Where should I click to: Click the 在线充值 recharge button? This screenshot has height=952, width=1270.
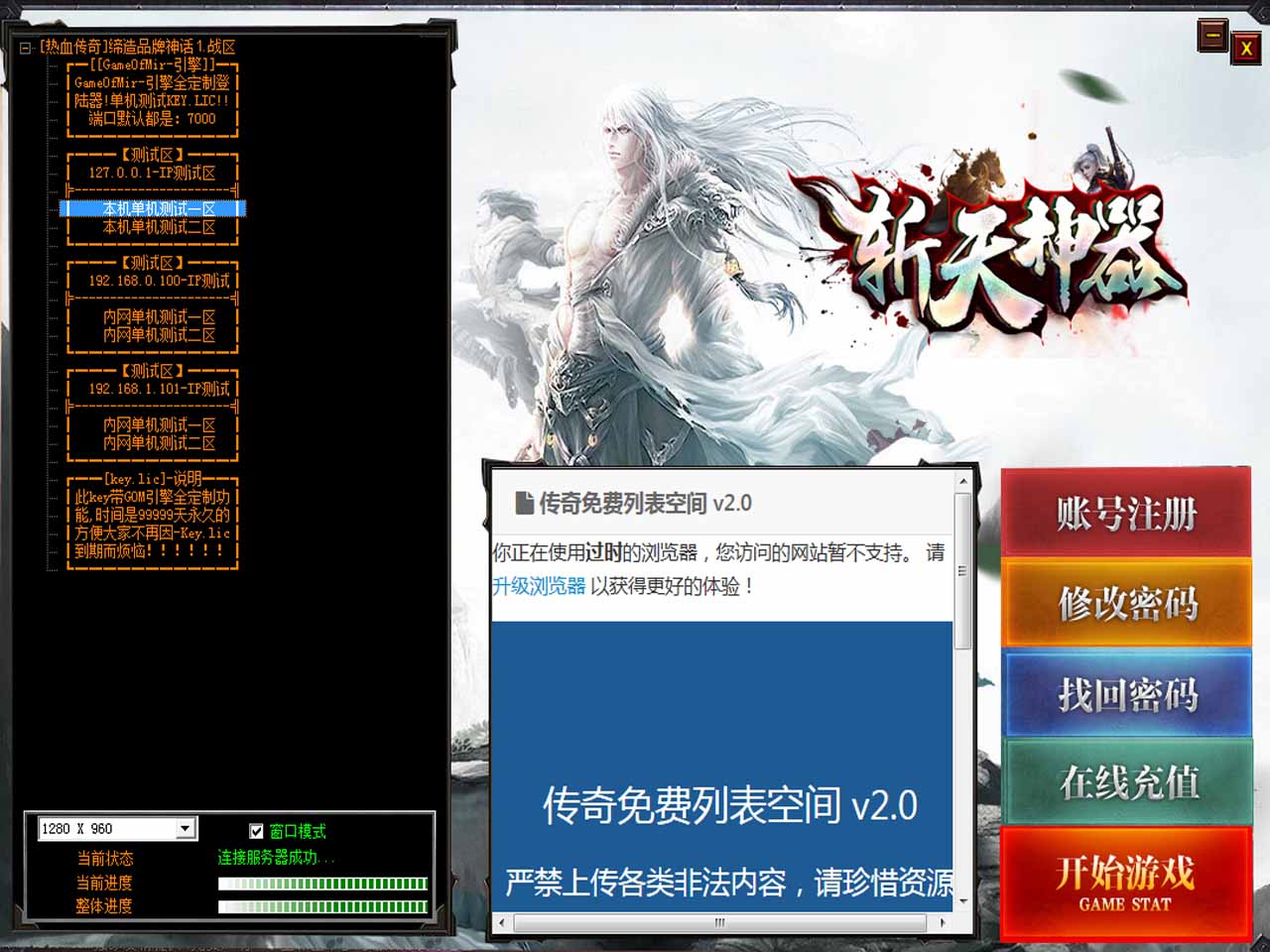pyautogui.click(x=1127, y=782)
